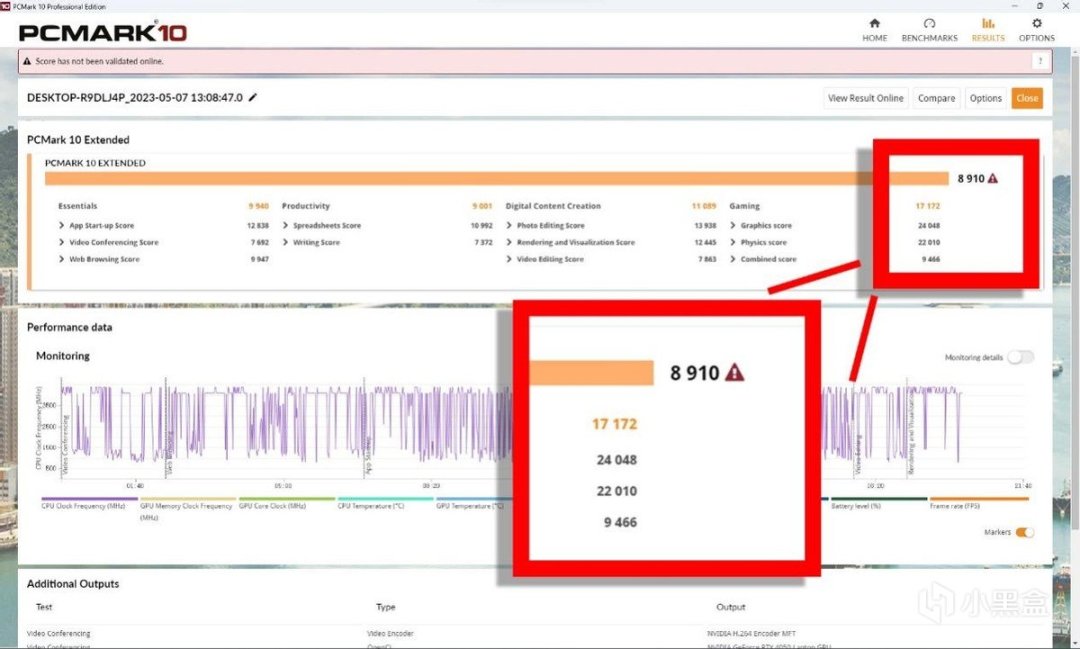This screenshot has width=1080, height=649.
Task: Switch to the RESULTS tab
Action: [x=988, y=30]
